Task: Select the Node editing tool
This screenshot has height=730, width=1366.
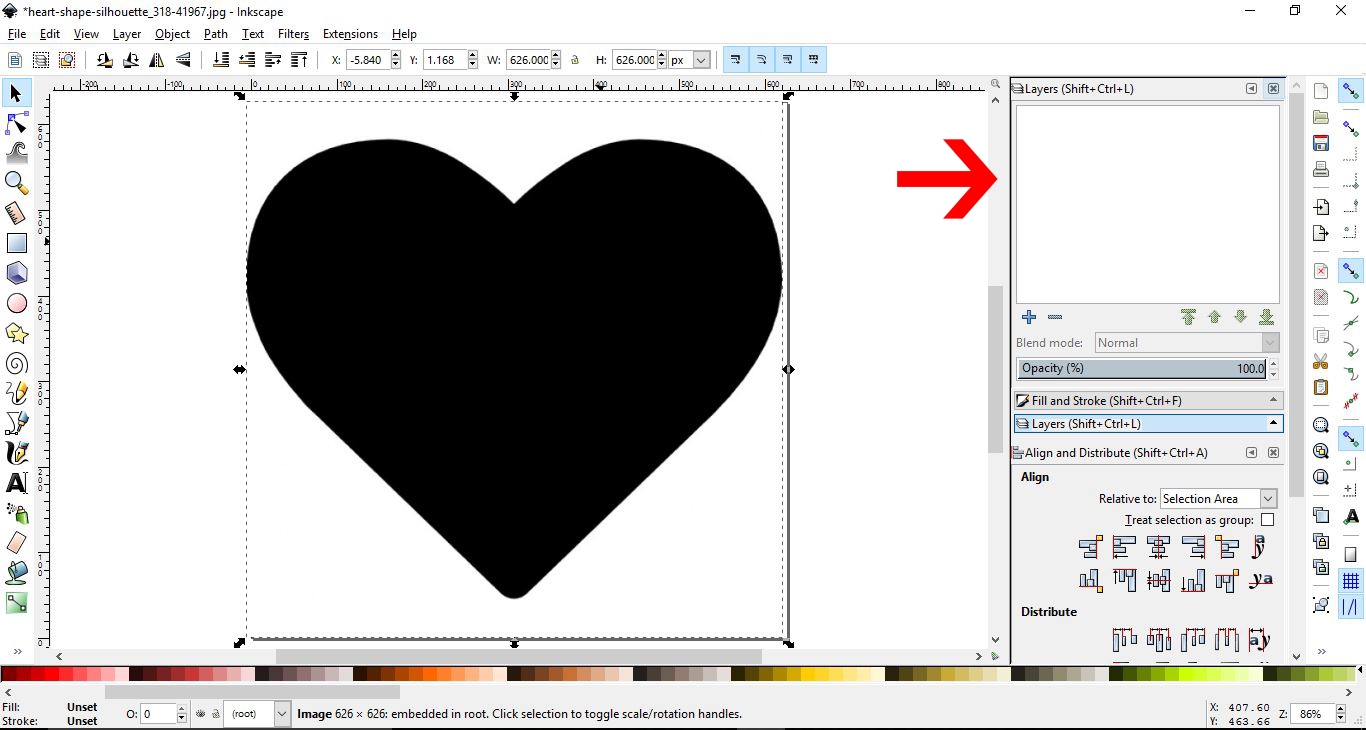Action: coord(16,123)
